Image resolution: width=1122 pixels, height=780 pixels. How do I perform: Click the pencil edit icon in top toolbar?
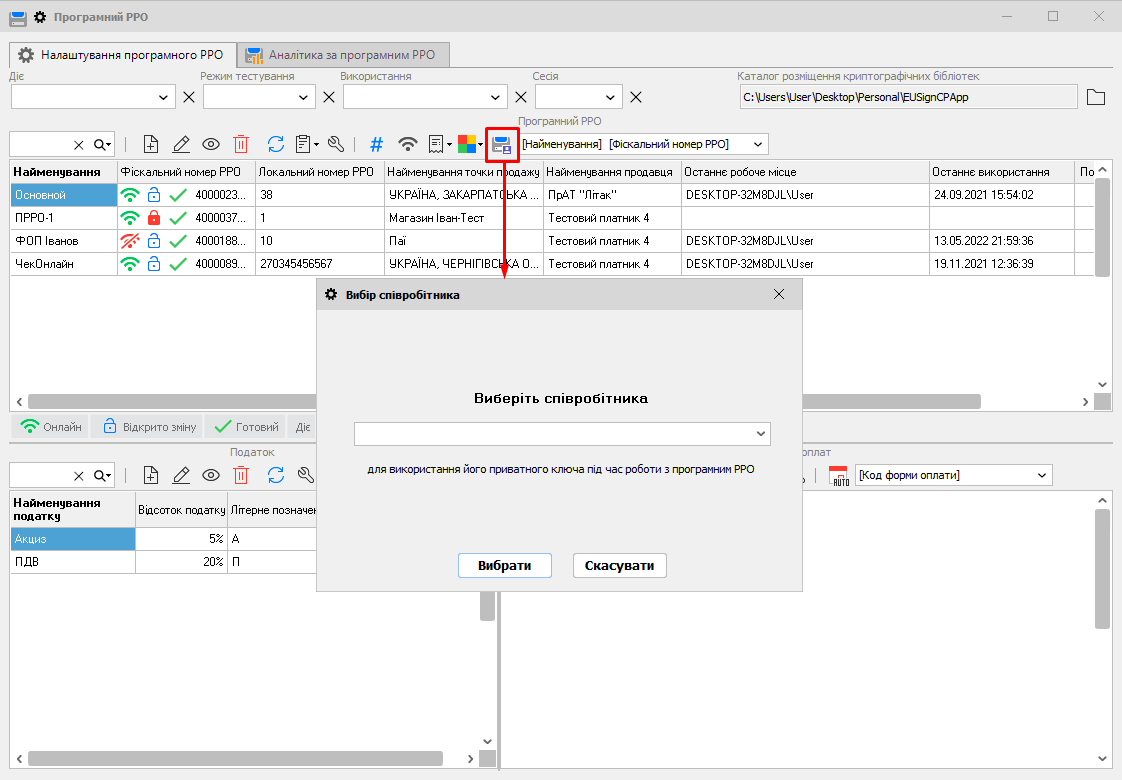click(181, 144)
